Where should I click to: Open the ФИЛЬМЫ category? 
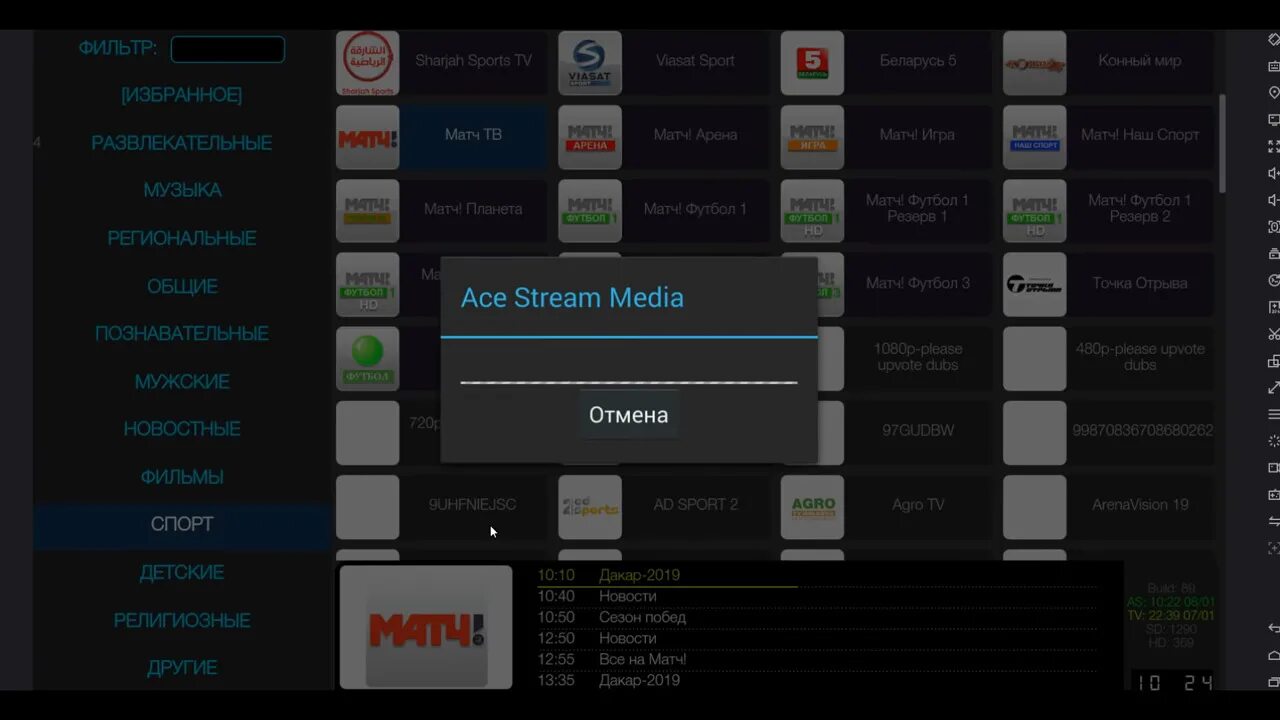tap(181, 476)
